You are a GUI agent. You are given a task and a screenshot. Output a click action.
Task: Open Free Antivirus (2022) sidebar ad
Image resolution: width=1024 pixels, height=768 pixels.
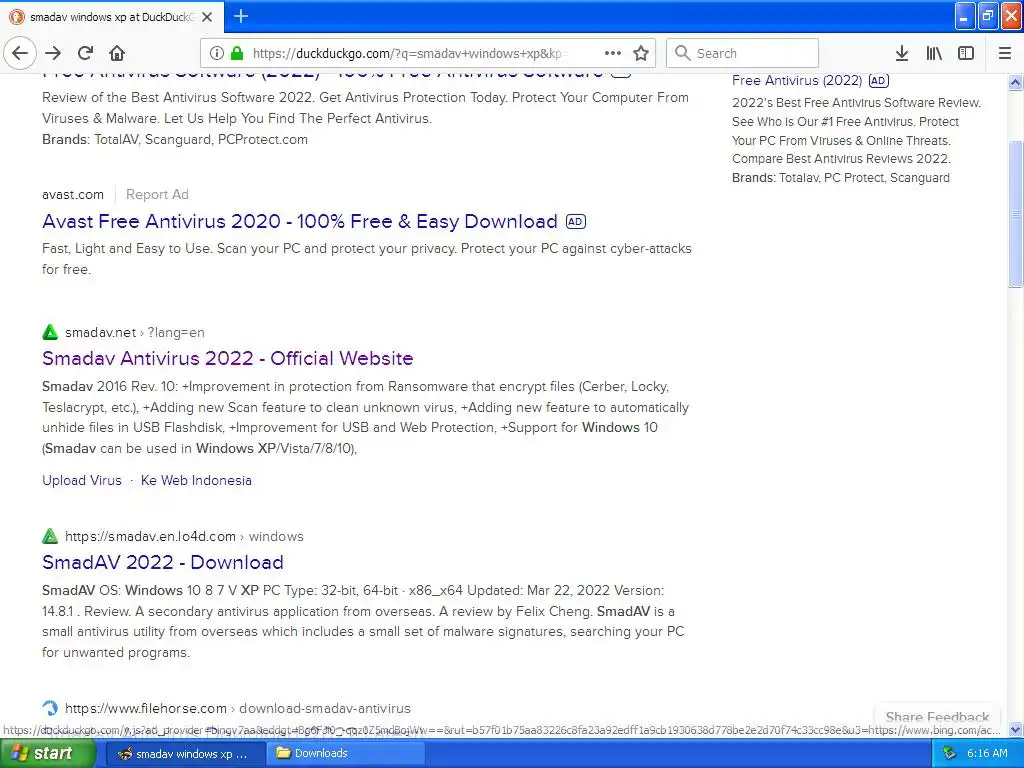click(797, 80)
